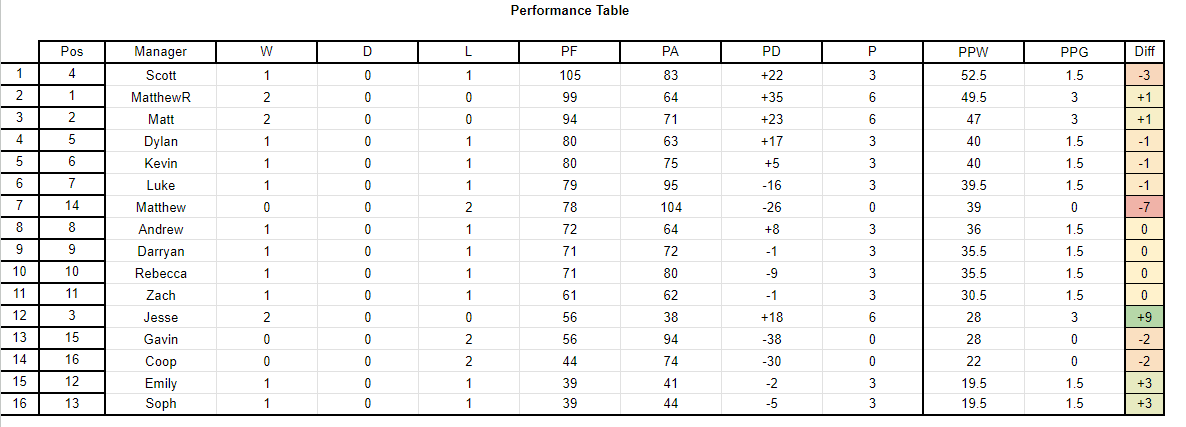This screenshot has height=427, width=1186.
Task: Select the PD cell showing +35
Action: pyautogui.click(x=772, y=97)
